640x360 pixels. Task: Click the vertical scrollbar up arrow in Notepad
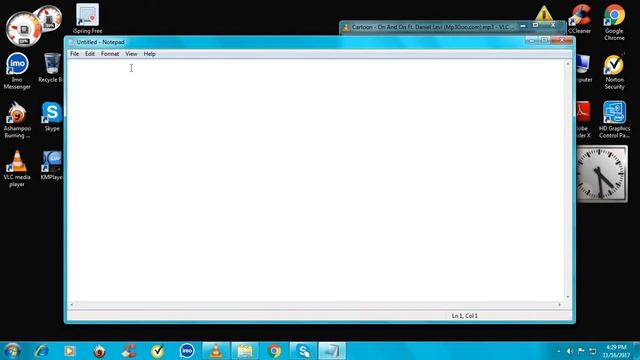tap(568, 64)
